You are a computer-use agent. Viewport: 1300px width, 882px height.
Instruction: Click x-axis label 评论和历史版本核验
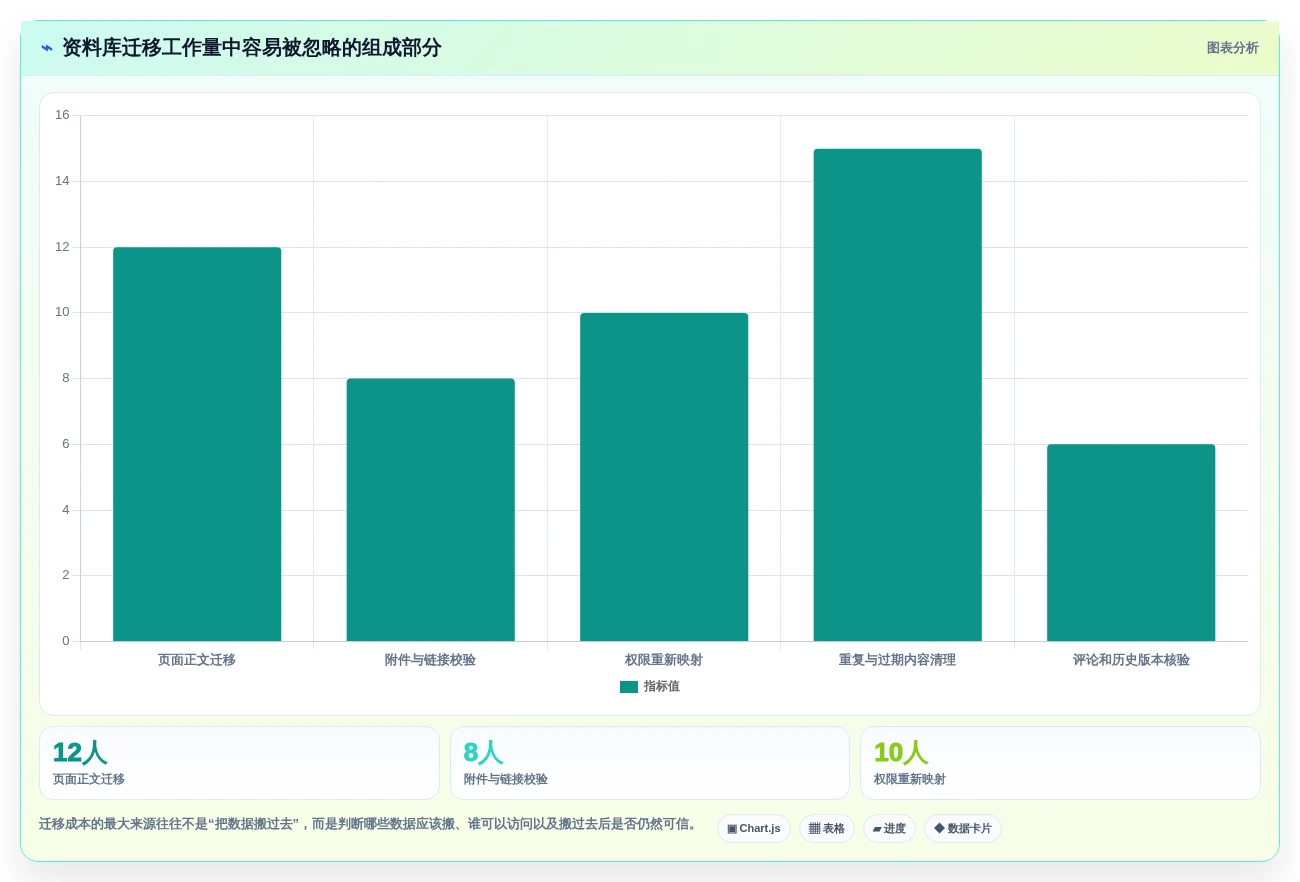tap(1131, 660)
